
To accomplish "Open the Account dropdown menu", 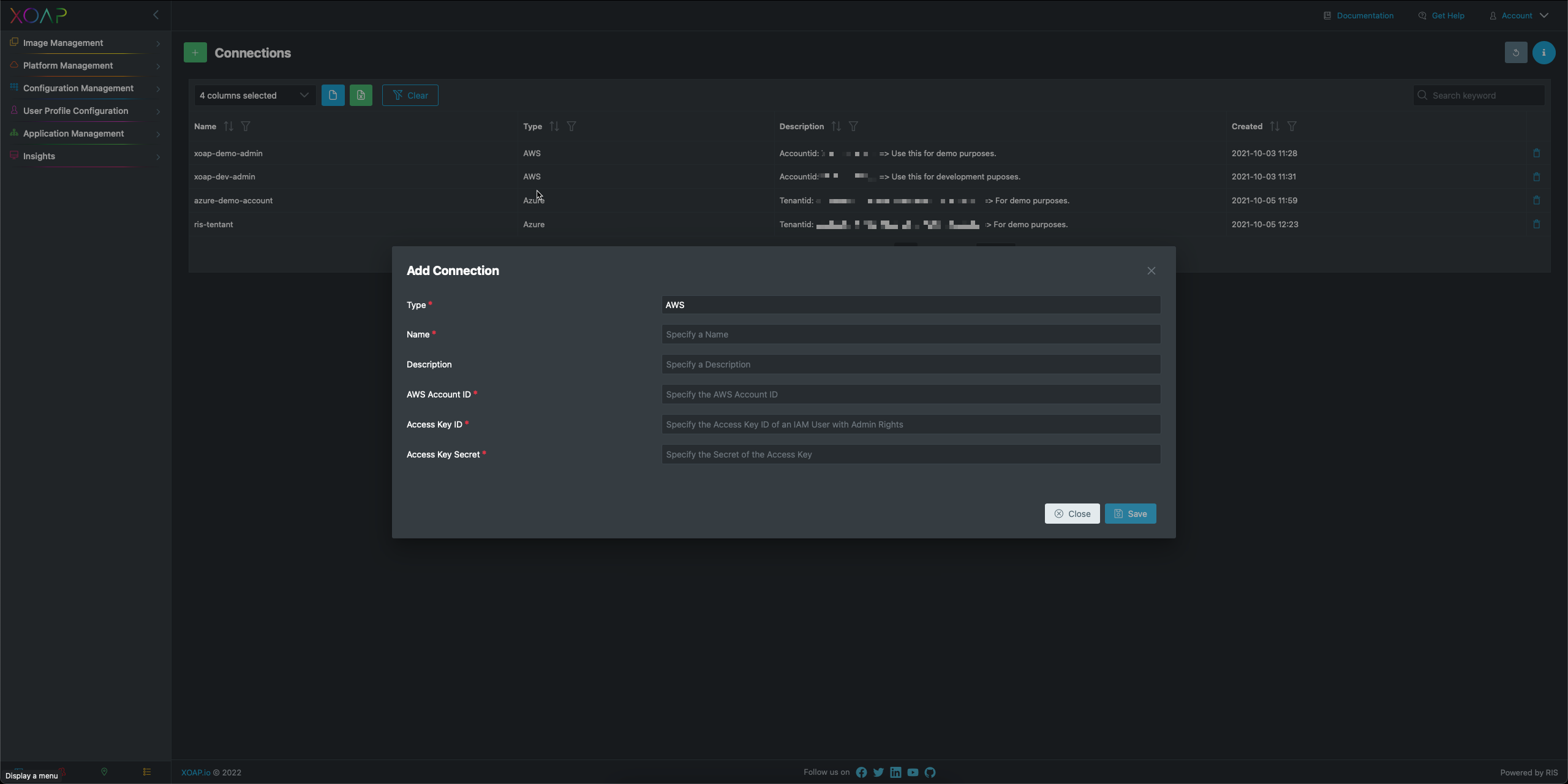I will pos(1519,16).
